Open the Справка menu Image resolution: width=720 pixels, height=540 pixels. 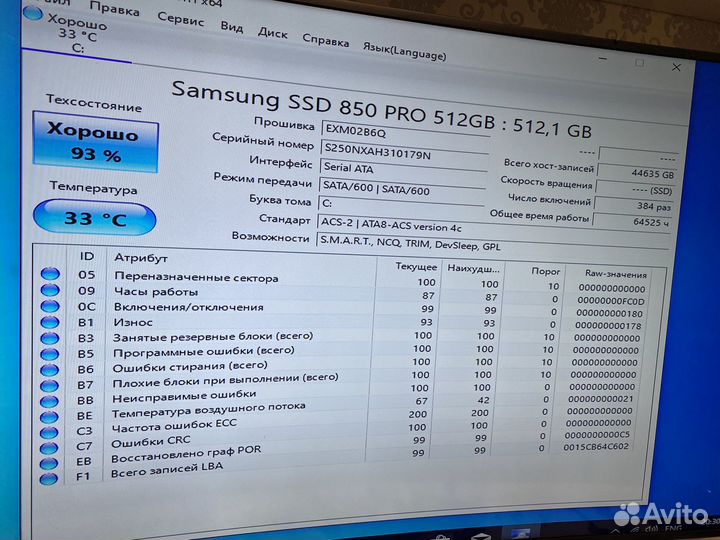(326, 40)
